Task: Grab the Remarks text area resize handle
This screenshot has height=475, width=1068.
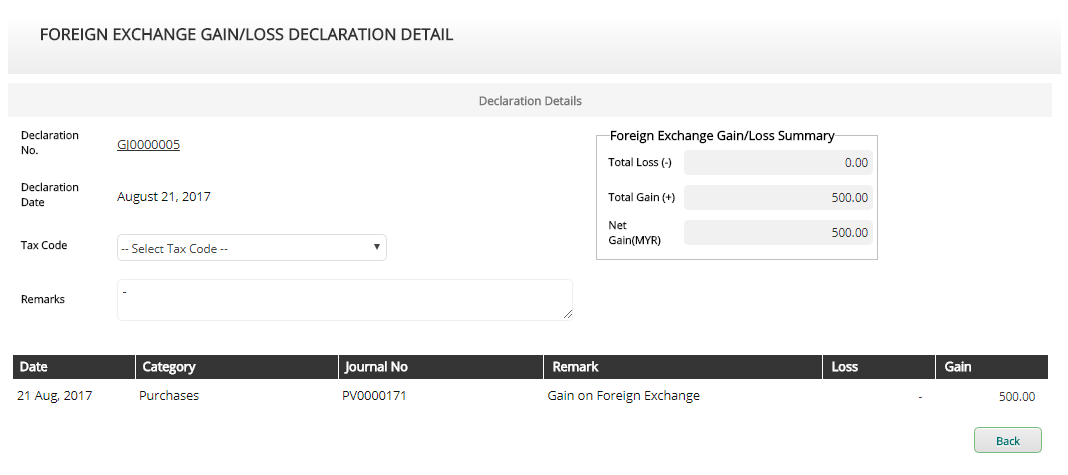Action: coord(568,315)
